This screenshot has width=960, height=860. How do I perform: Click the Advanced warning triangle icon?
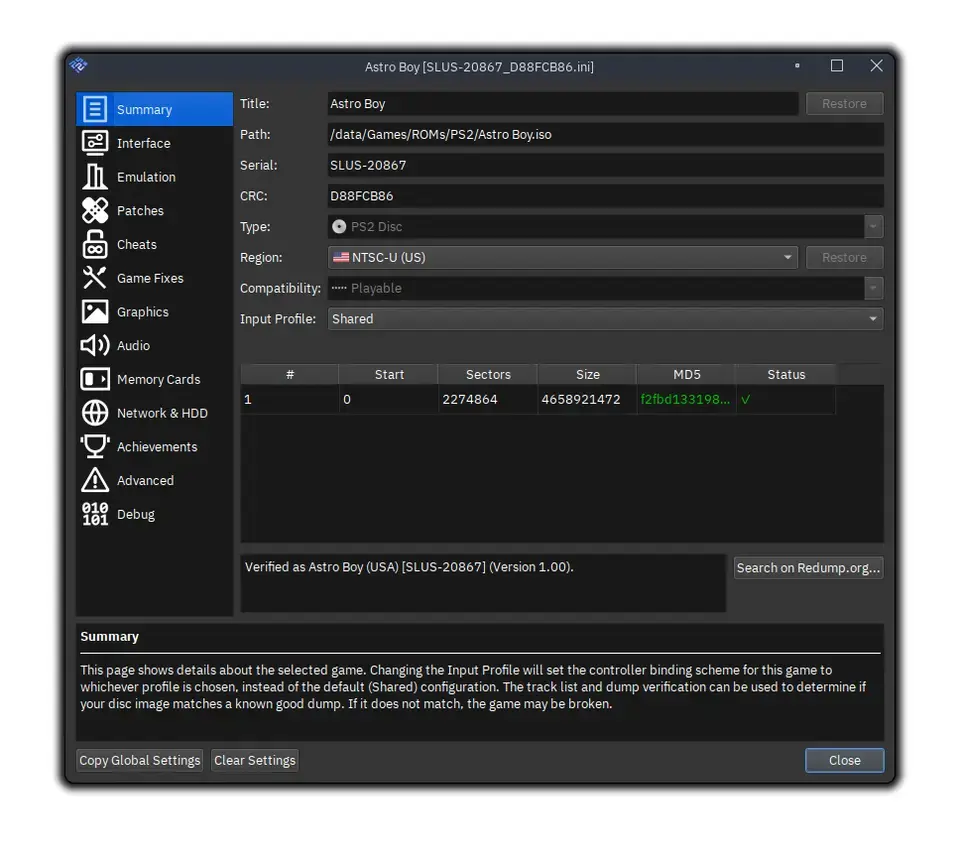tap(95, 480)
